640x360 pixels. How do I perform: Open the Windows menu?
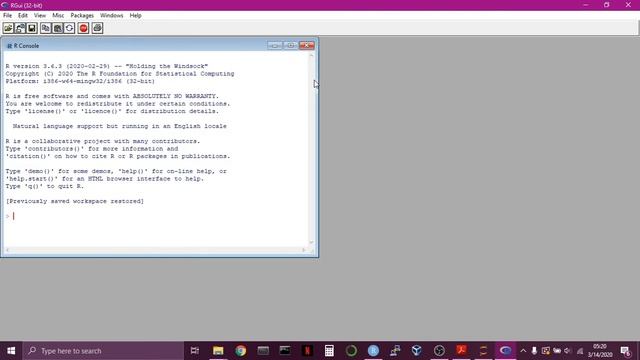click(111, 16)
